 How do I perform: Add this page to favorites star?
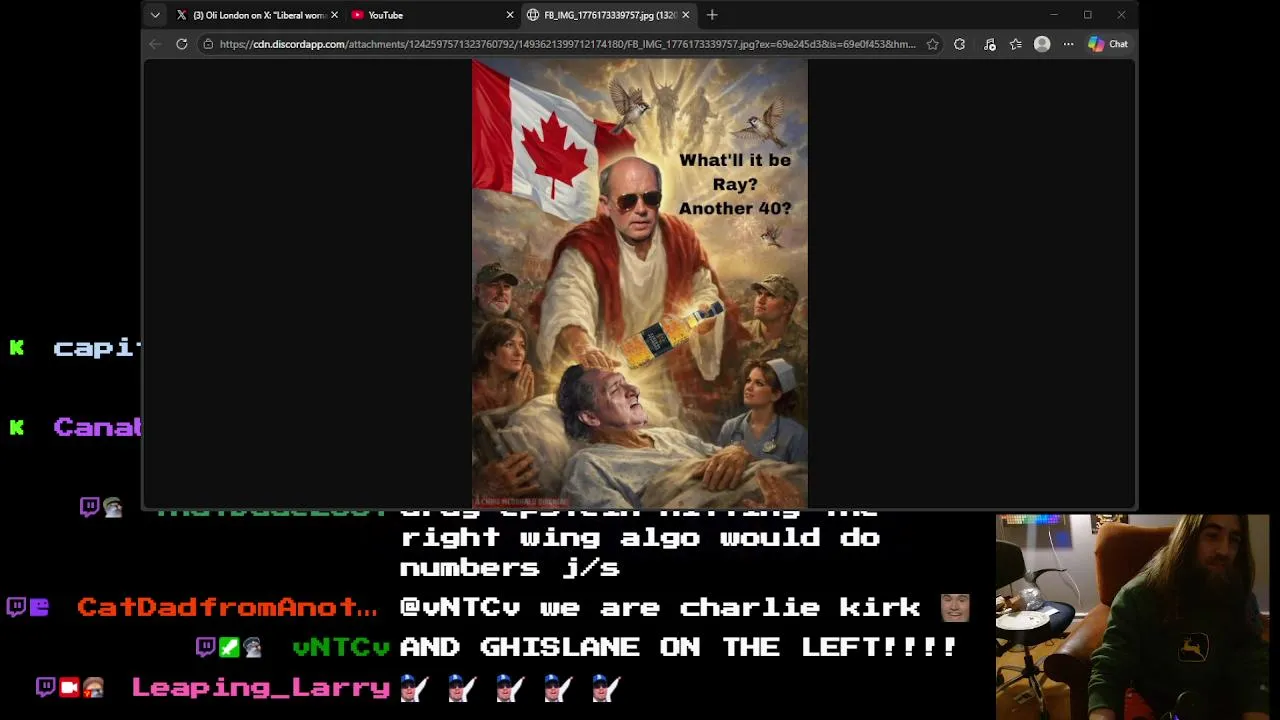point(933,44)
